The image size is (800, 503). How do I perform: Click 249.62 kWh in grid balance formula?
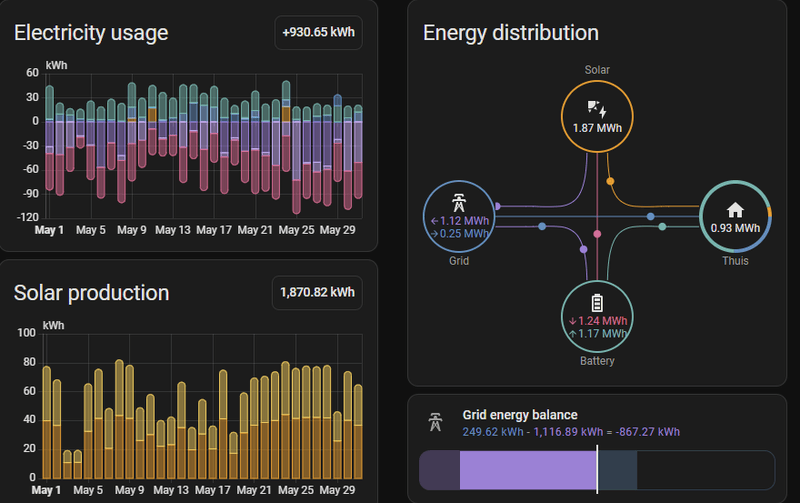click(493, 432)
